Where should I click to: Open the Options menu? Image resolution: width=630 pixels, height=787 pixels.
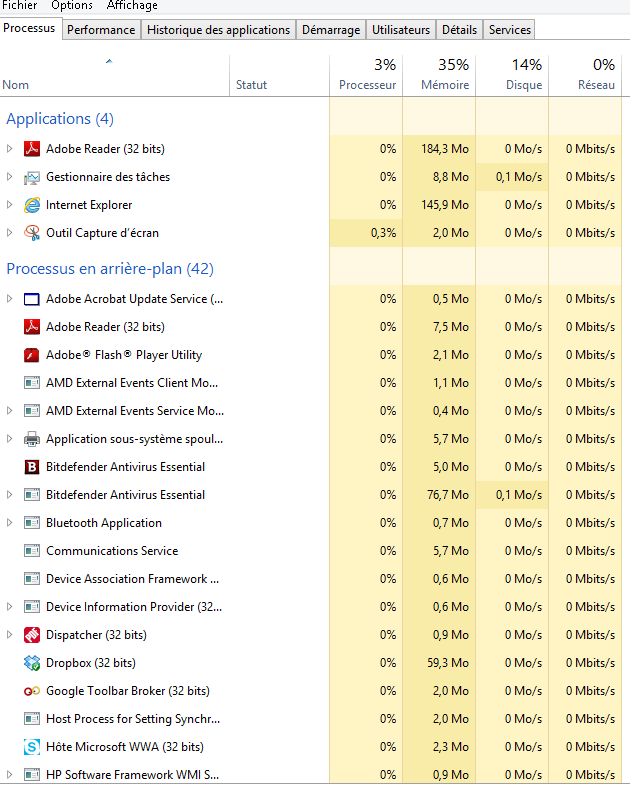click(x=72, y=6)
